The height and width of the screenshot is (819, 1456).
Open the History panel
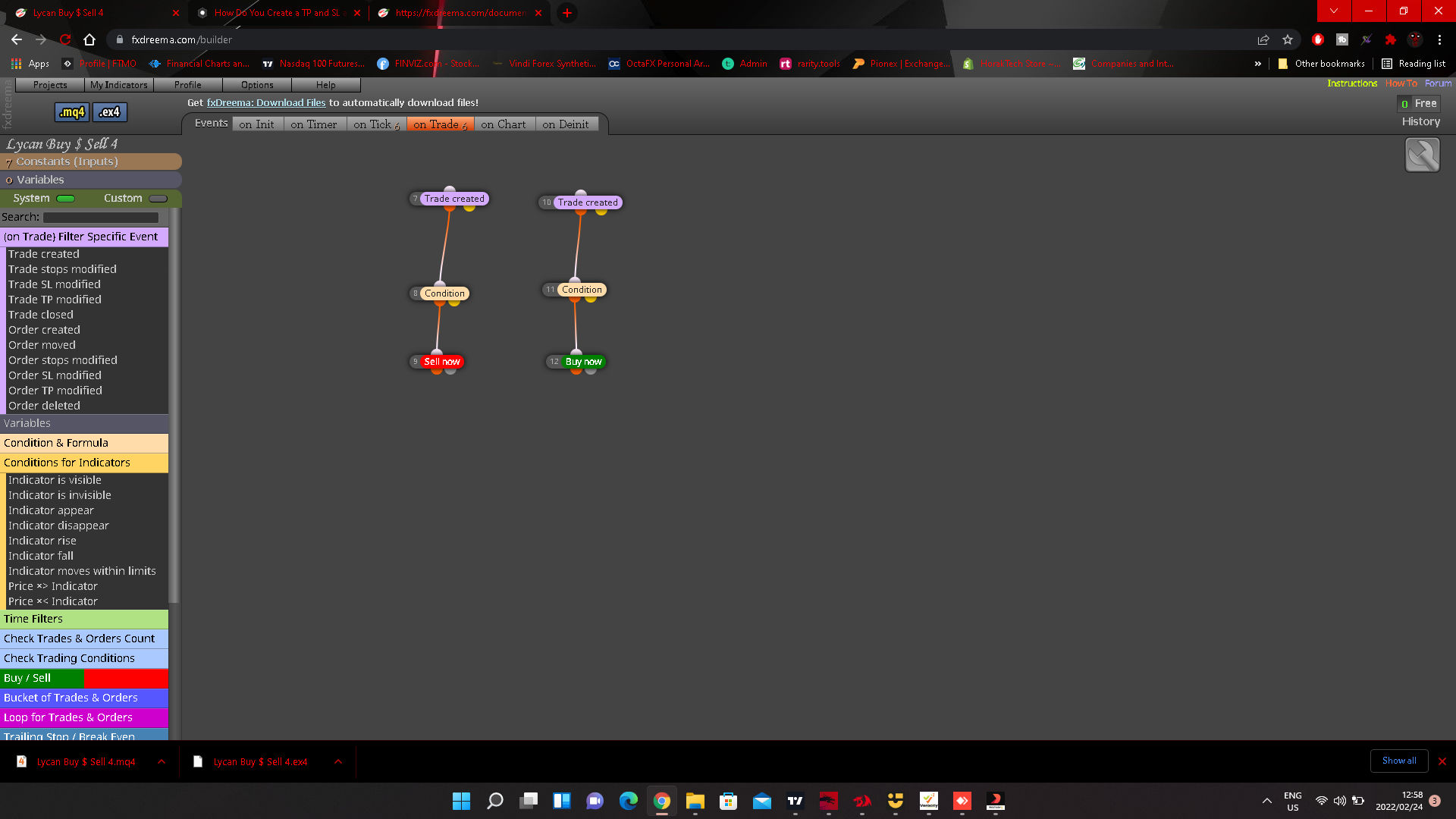click(1420, 121)
